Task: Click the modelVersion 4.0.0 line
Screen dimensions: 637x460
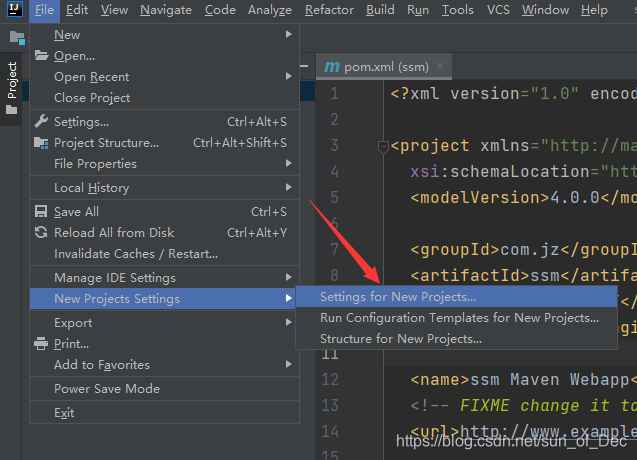Action: 524,197
